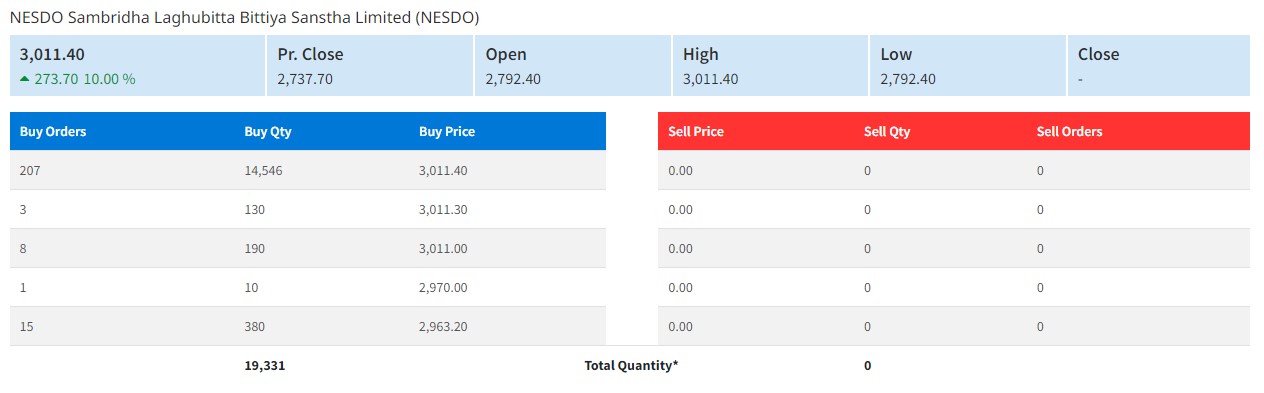Click the NESDO company title text
Image resolution: width=1264 pixels, height=393 pixels.
[x=244, y=18]
